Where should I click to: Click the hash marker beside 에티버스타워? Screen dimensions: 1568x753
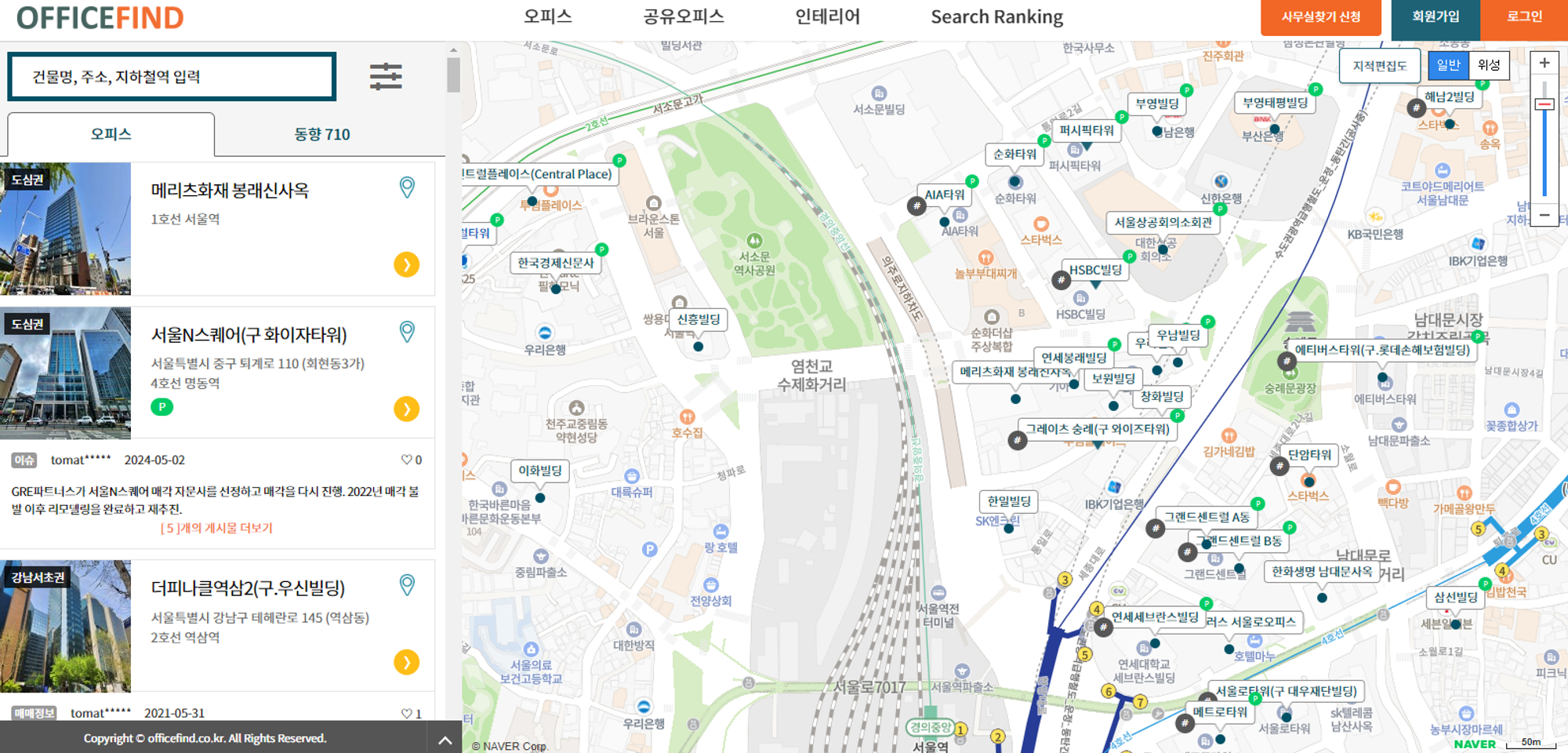(x=1287, y=361)
